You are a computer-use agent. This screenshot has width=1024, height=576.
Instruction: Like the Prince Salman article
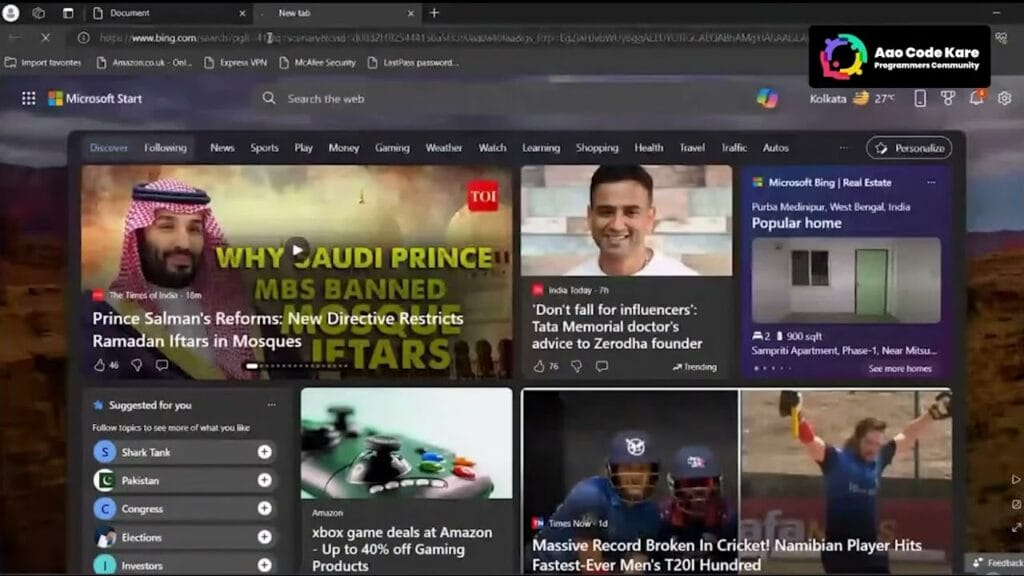click(x=100, y=366)
